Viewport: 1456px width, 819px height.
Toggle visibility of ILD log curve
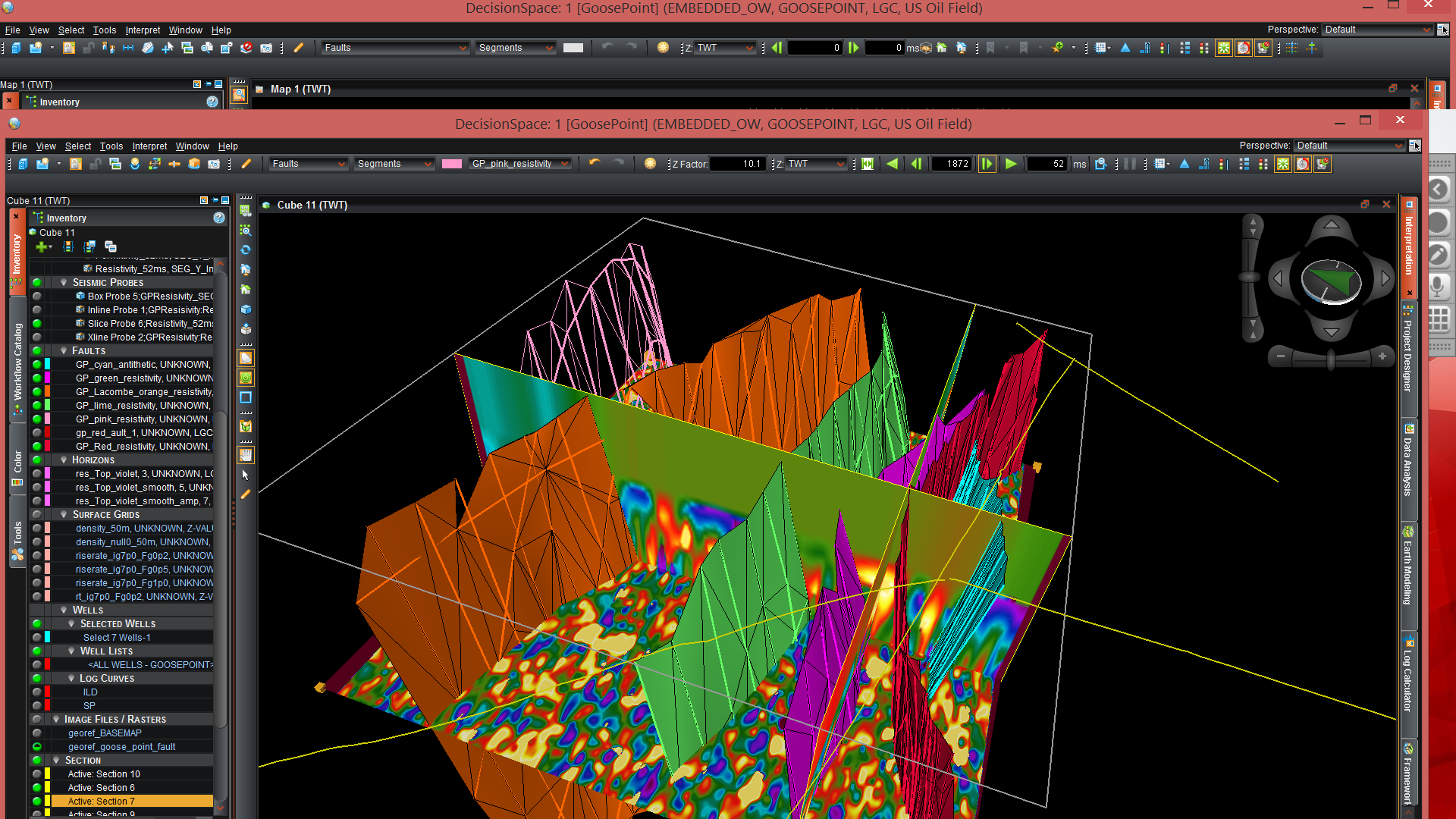pyautogui.click(x=36, y=692)
